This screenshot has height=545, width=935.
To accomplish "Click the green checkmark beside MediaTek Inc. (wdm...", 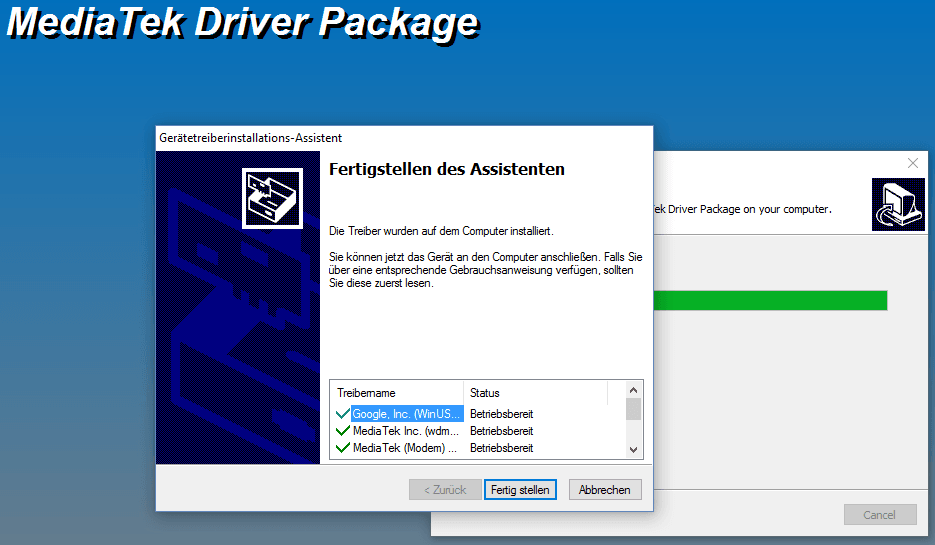I will pyautogui.click(x=343, y=431).
